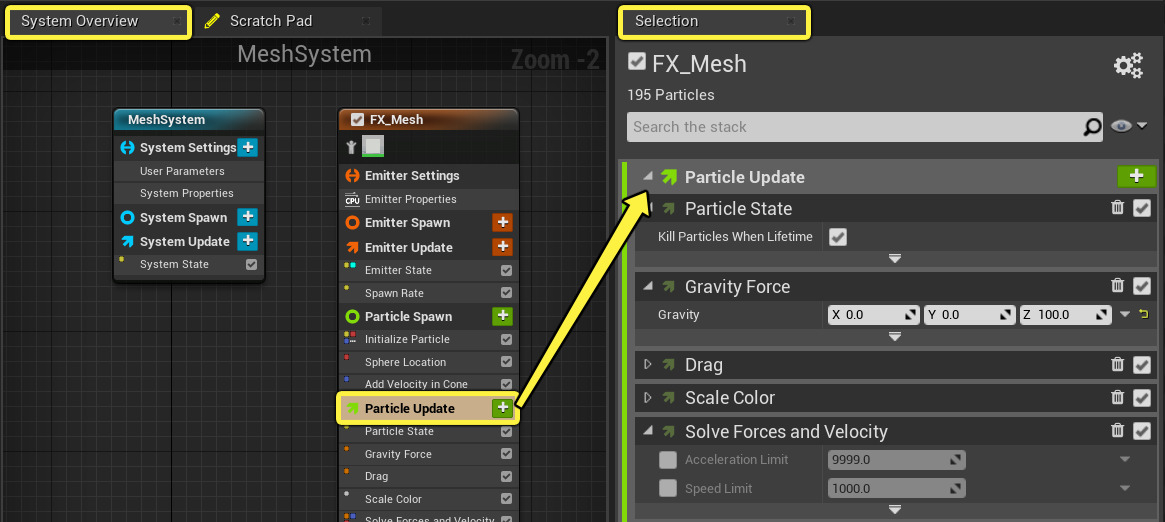Toggle the eye view options dropdown
The width and height of the screenshot is (1165, 522).
coord(1128,126)
